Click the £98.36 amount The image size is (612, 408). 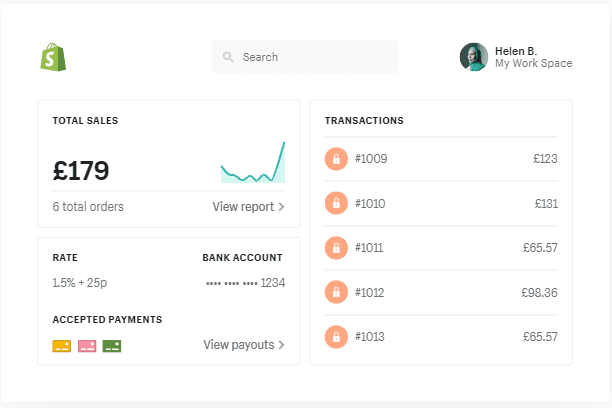coord(539,292)
